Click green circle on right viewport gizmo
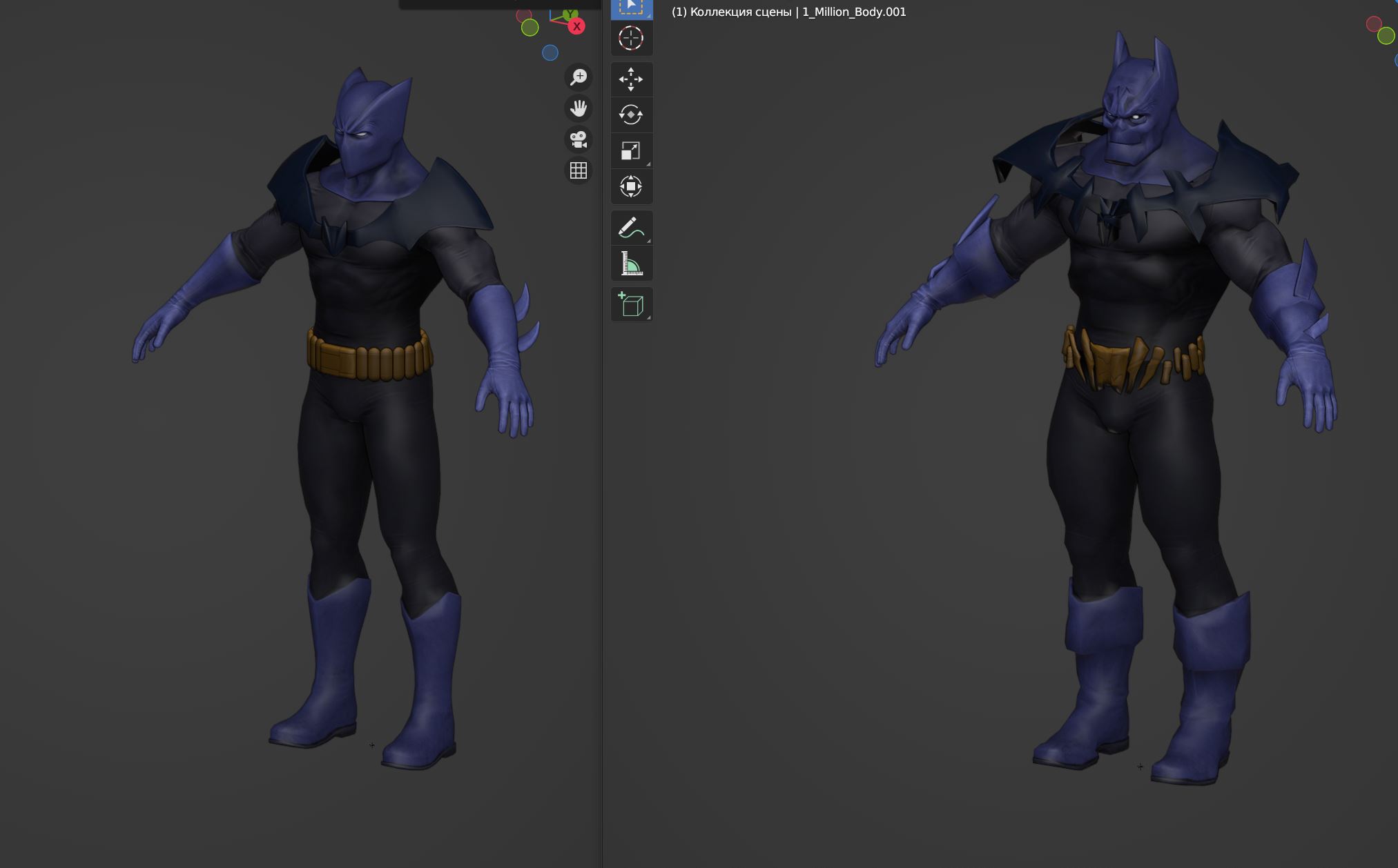The height and width of the screenshot is (868, 1398). [x=1386, y=36]
